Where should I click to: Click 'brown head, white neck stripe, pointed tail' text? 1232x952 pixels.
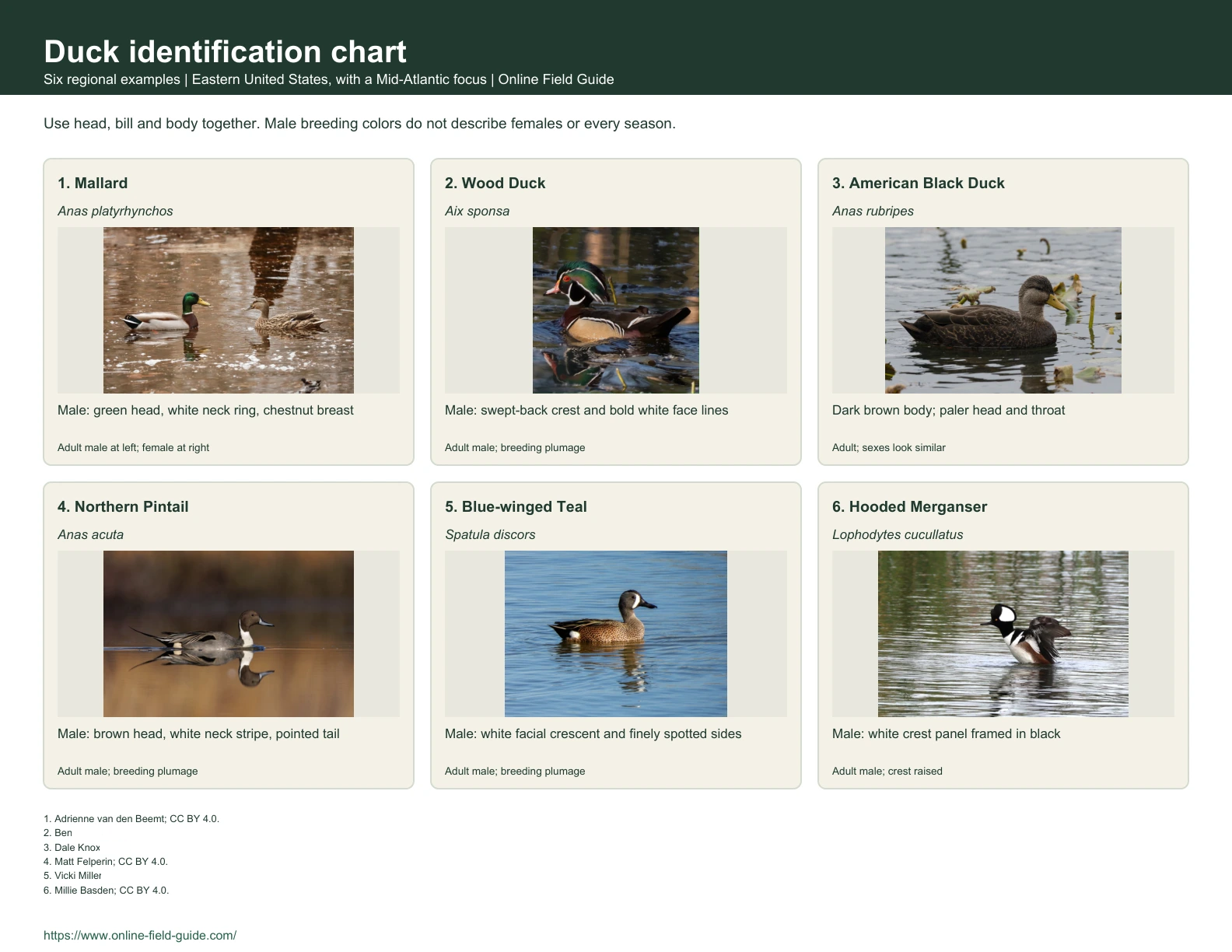click(x=216, y=733)
